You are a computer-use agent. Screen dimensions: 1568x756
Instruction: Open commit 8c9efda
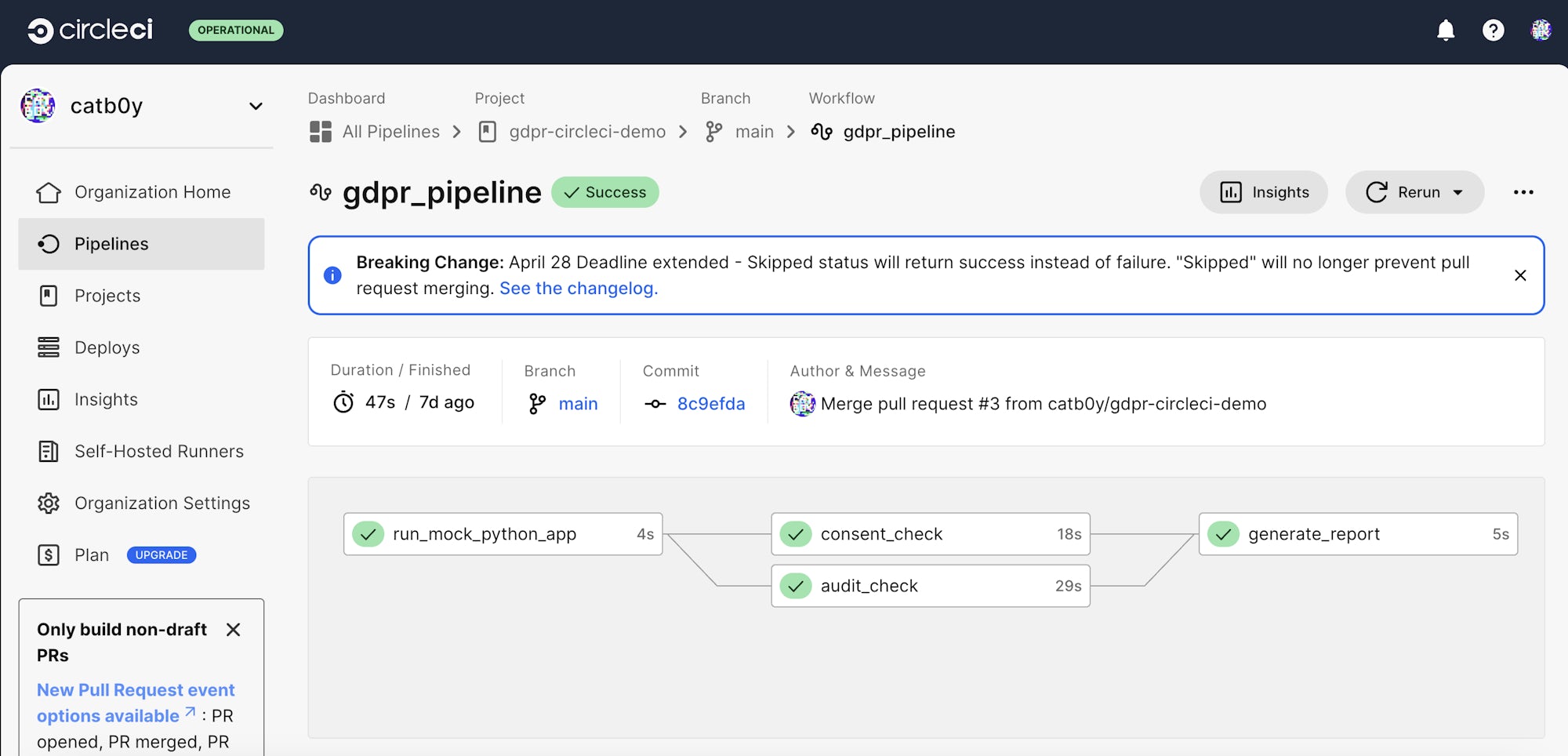[710, 403]
